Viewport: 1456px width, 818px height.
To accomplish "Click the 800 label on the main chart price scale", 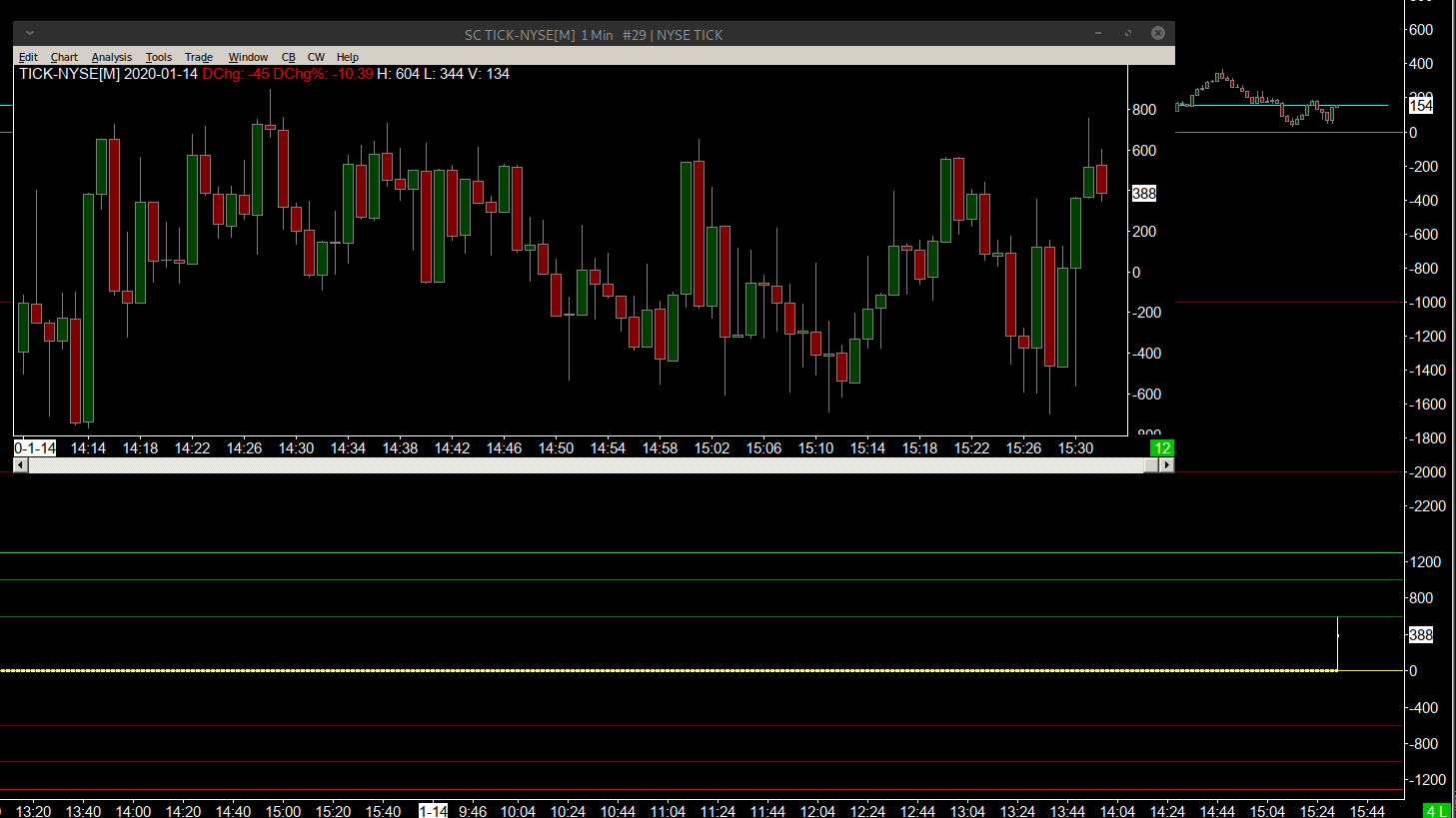I will [x=1144, y=110].
